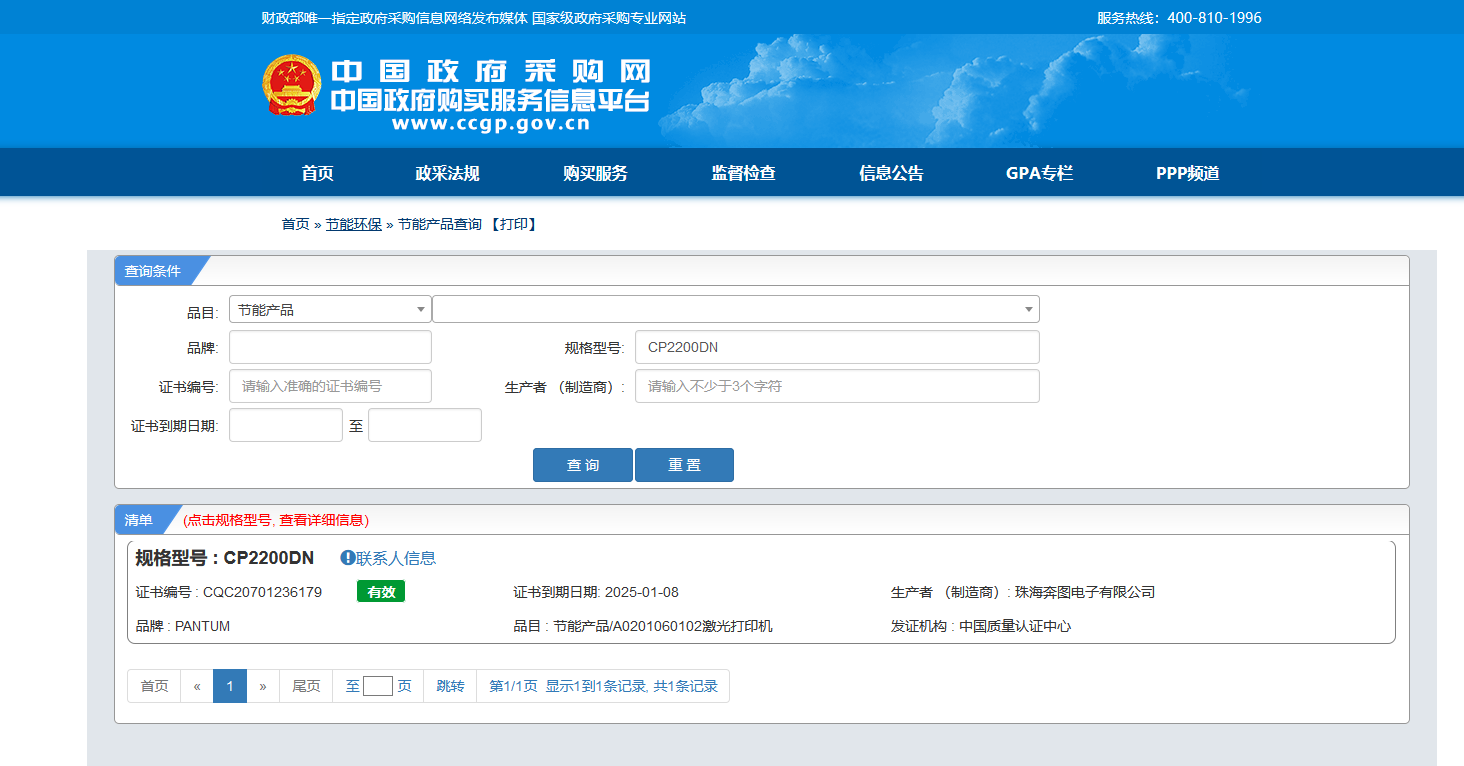
Task: Click the 节能环保 breadcrumb link
Action: click(354, 224)
